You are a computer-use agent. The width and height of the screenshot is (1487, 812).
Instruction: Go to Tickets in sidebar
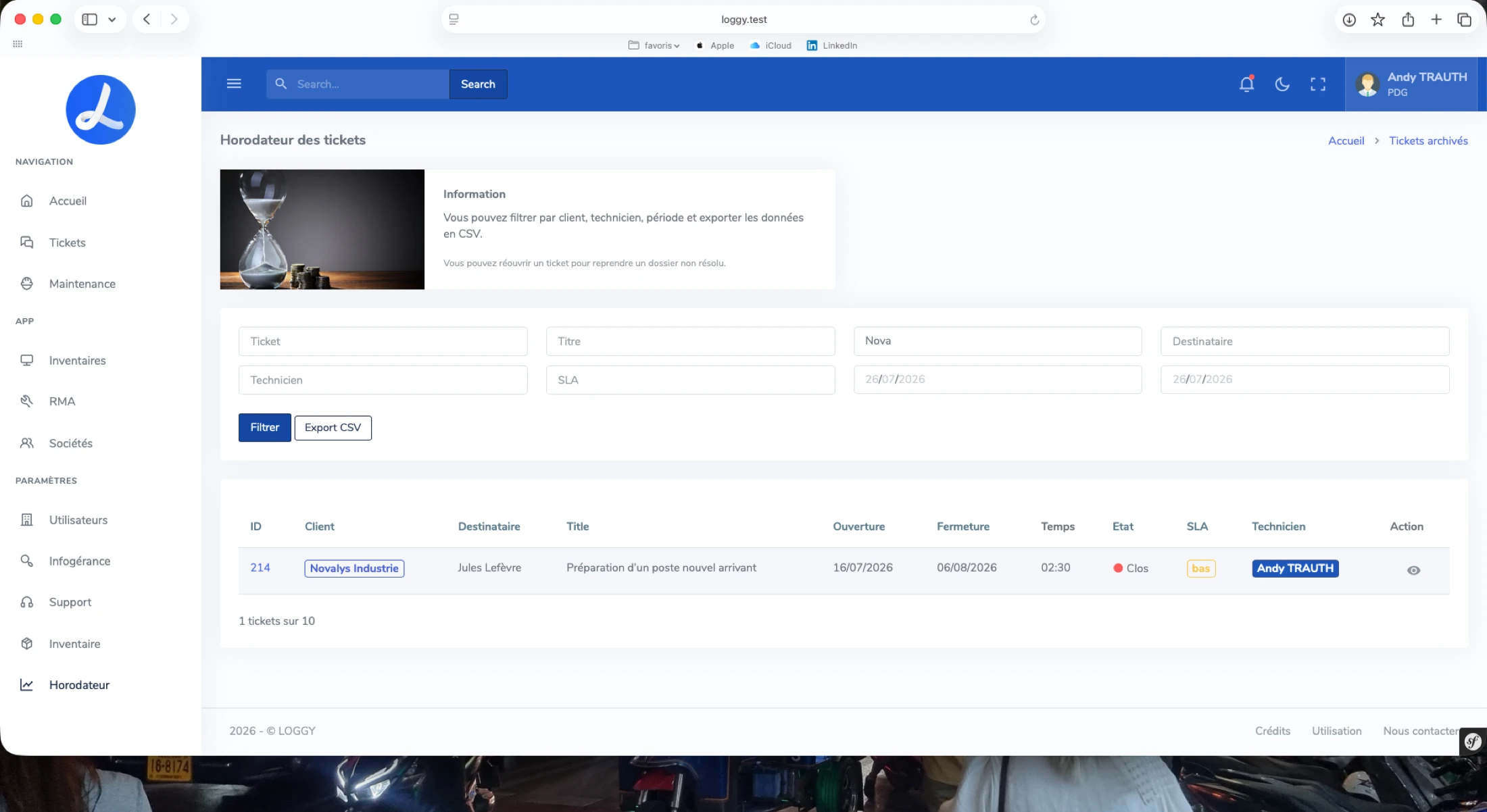[x=67, y=243]
